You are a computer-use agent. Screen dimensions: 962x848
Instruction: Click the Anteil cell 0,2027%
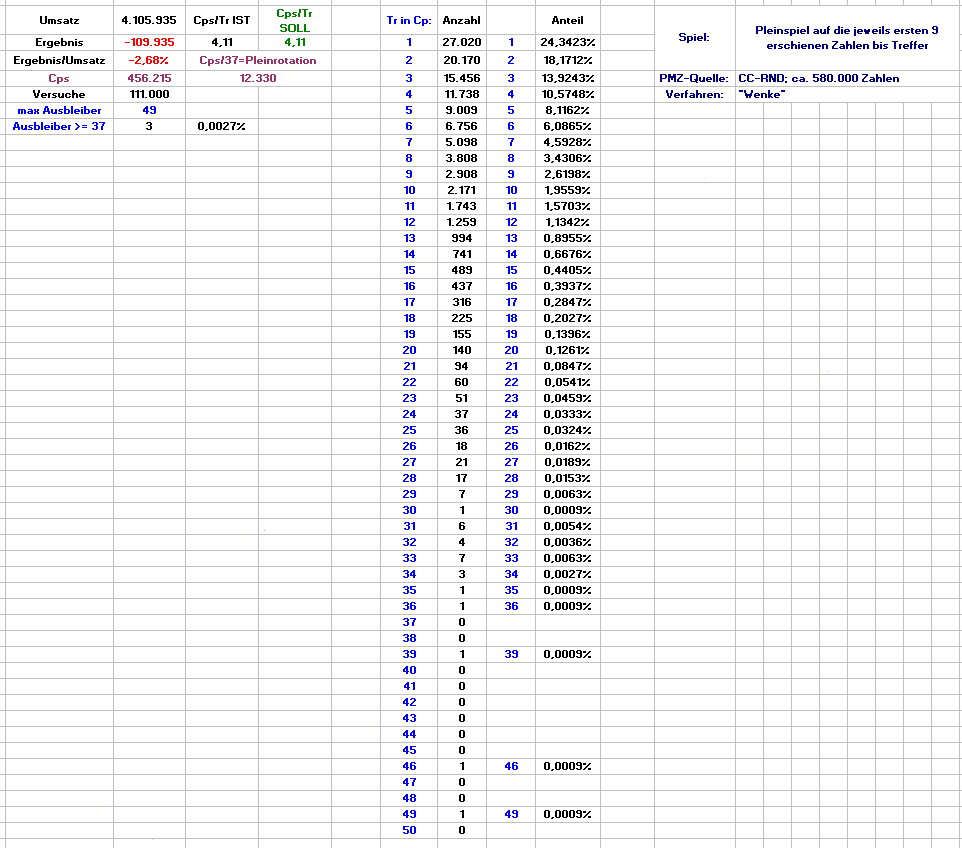pyautogui.click(x=568, y=318)
